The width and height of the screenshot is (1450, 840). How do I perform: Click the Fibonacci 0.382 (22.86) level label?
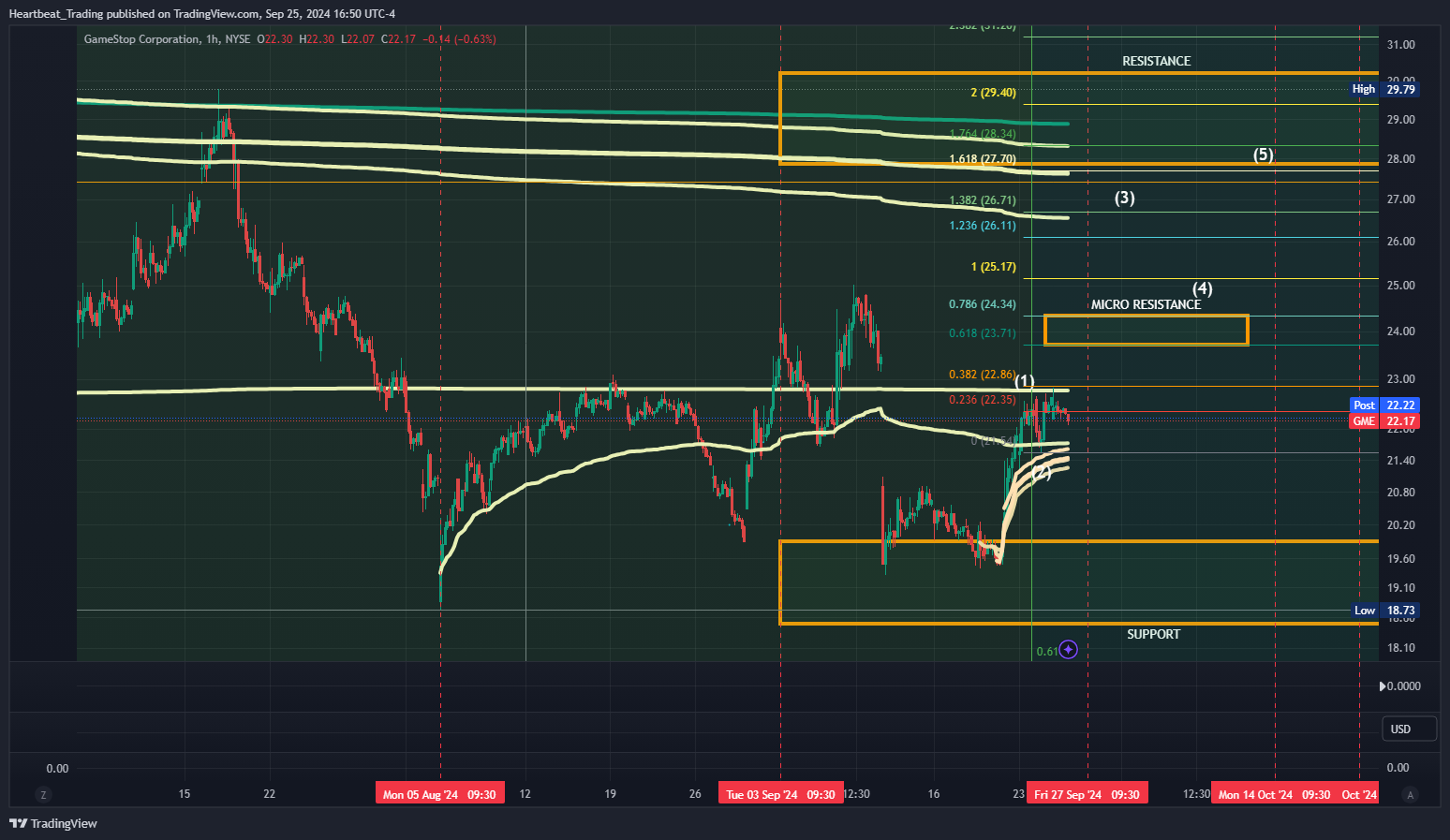point(983,375)
